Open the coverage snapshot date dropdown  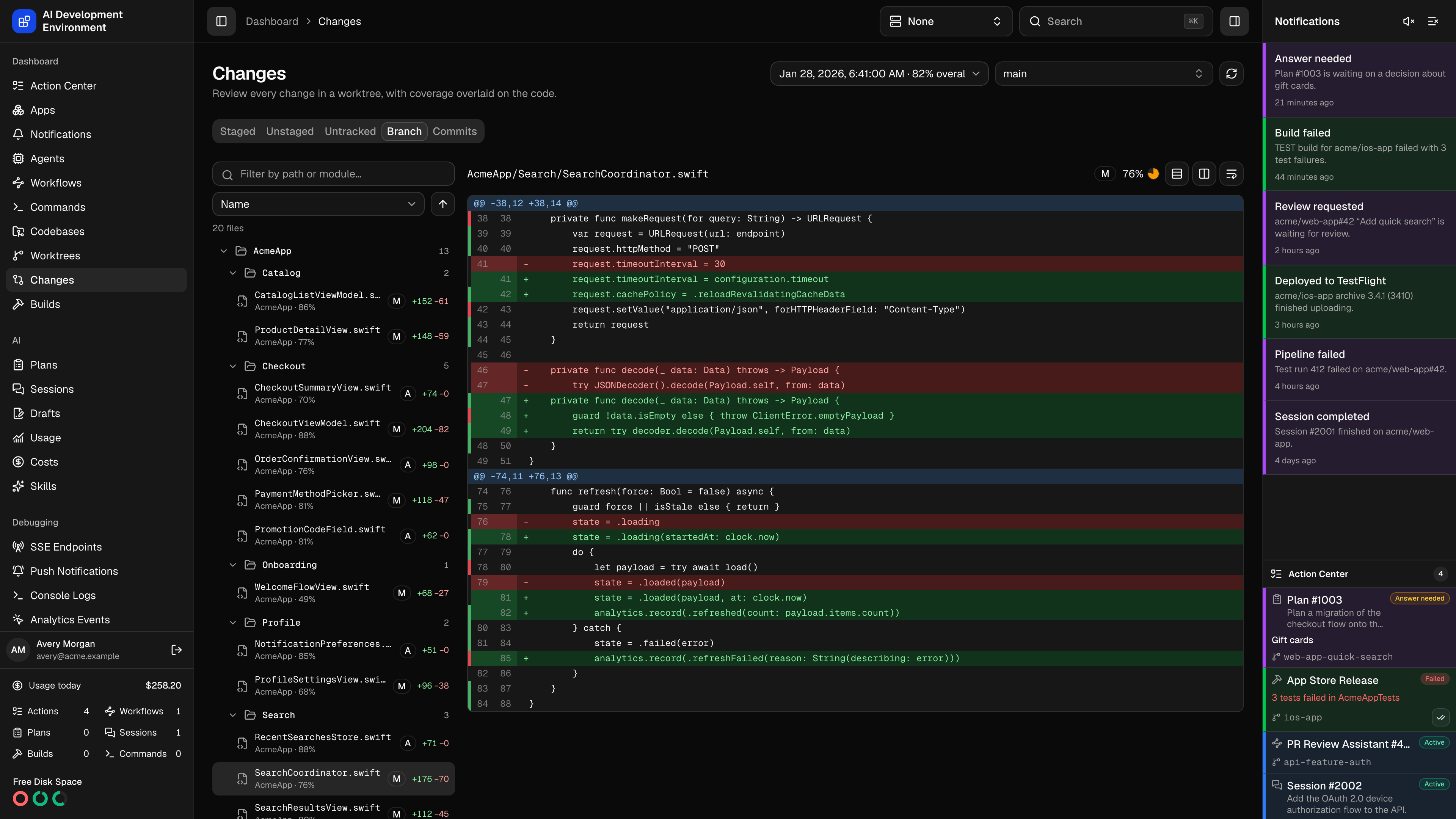tap(879, 74)
